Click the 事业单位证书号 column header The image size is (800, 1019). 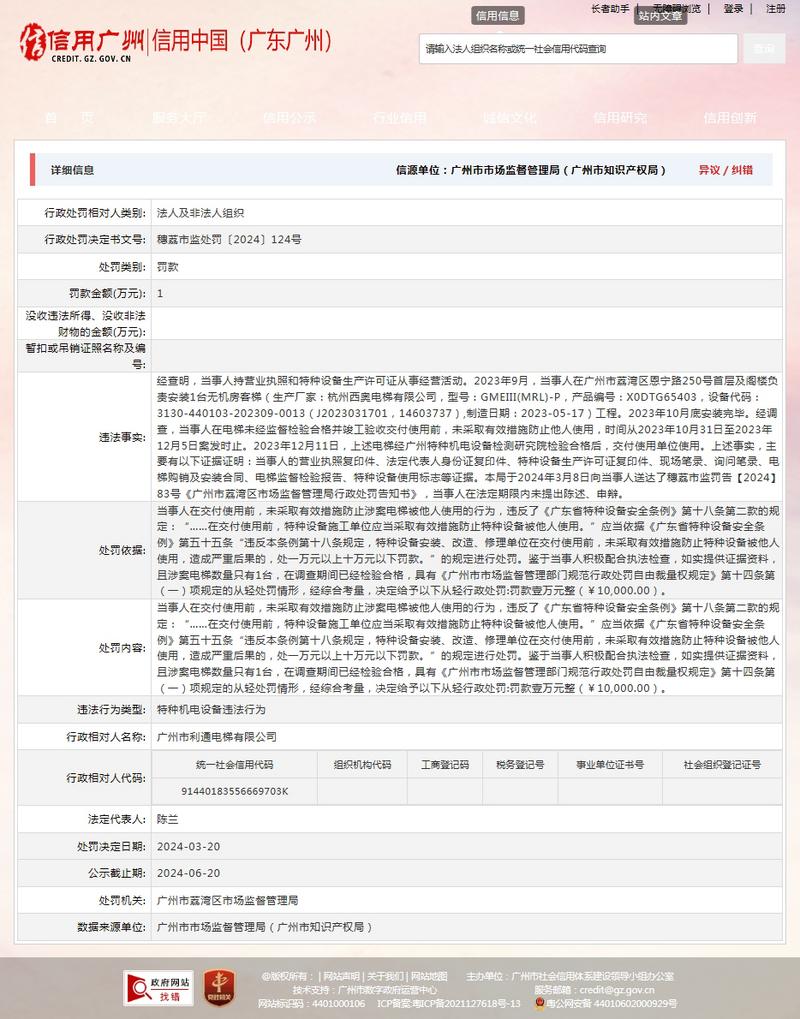point(610,765)
